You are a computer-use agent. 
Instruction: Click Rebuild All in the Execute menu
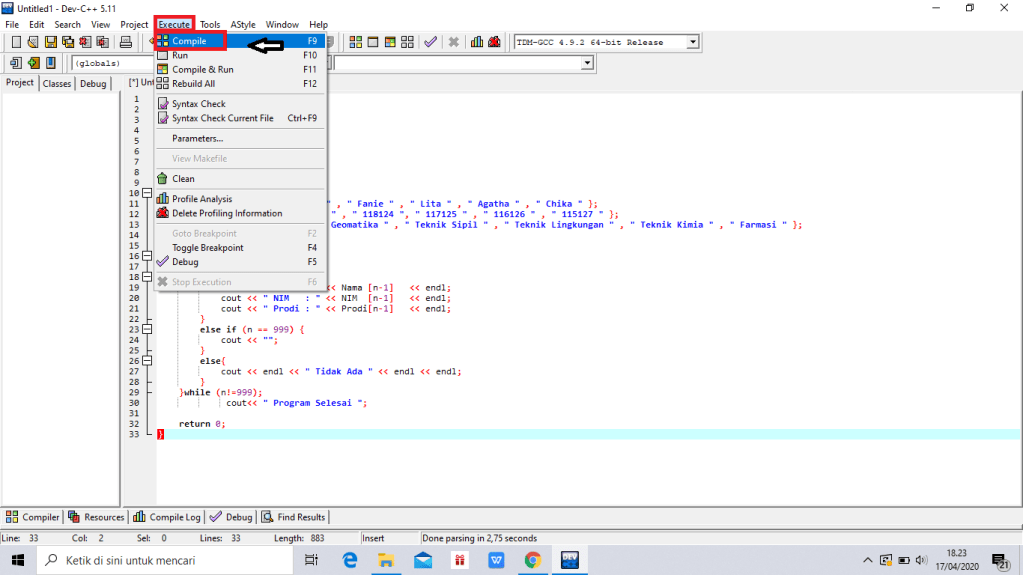193,84
